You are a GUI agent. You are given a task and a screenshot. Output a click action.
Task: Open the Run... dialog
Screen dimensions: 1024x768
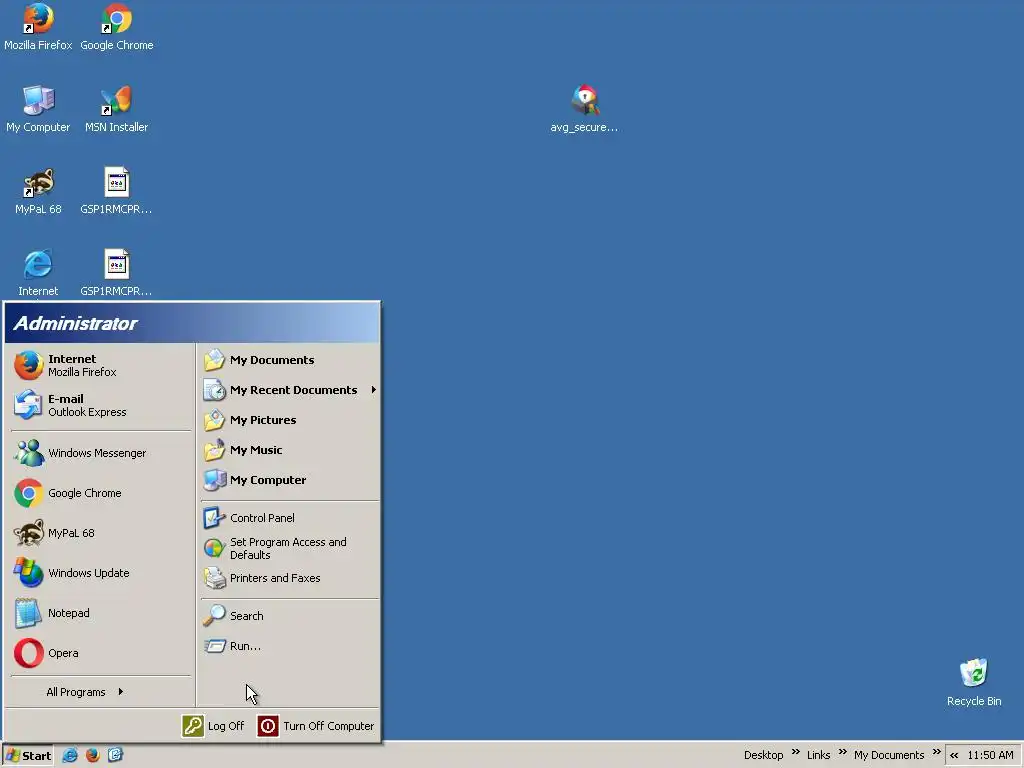click(x=289, y=646)
